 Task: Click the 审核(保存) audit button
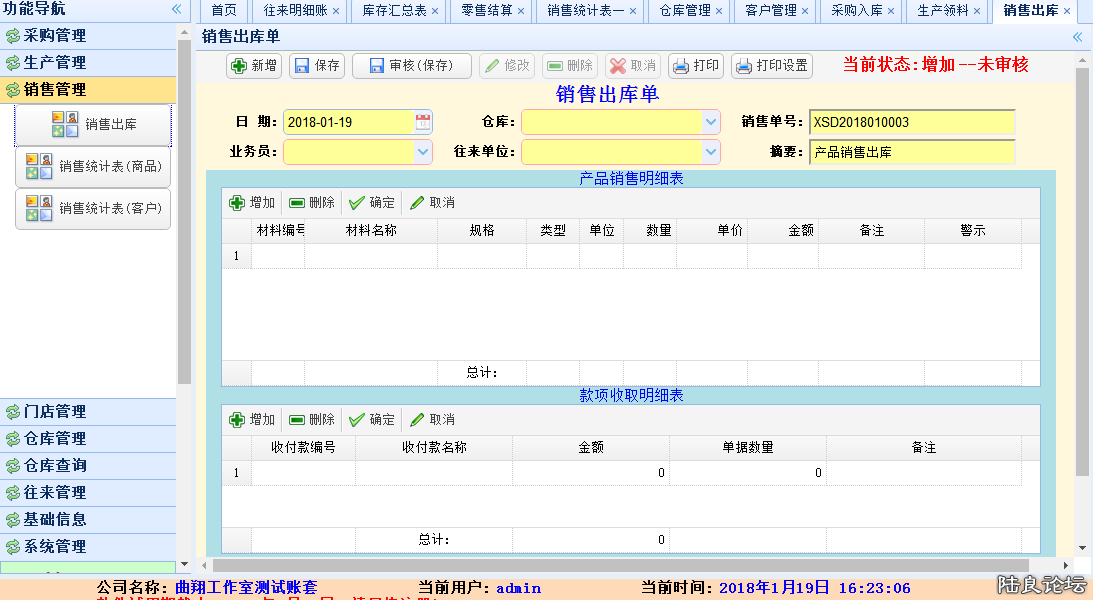coord(411,66)
